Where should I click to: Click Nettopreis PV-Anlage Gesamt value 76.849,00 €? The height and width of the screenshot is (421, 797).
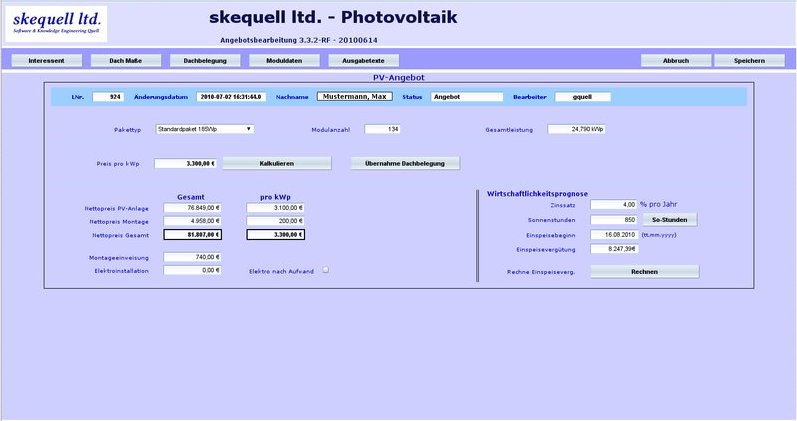[193, 208]
